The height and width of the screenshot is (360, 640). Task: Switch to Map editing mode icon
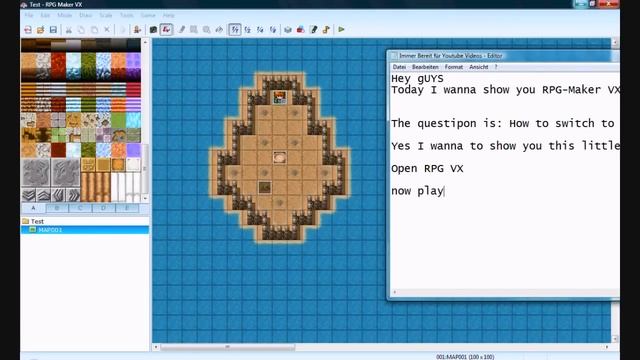click(x=153, y=29)
